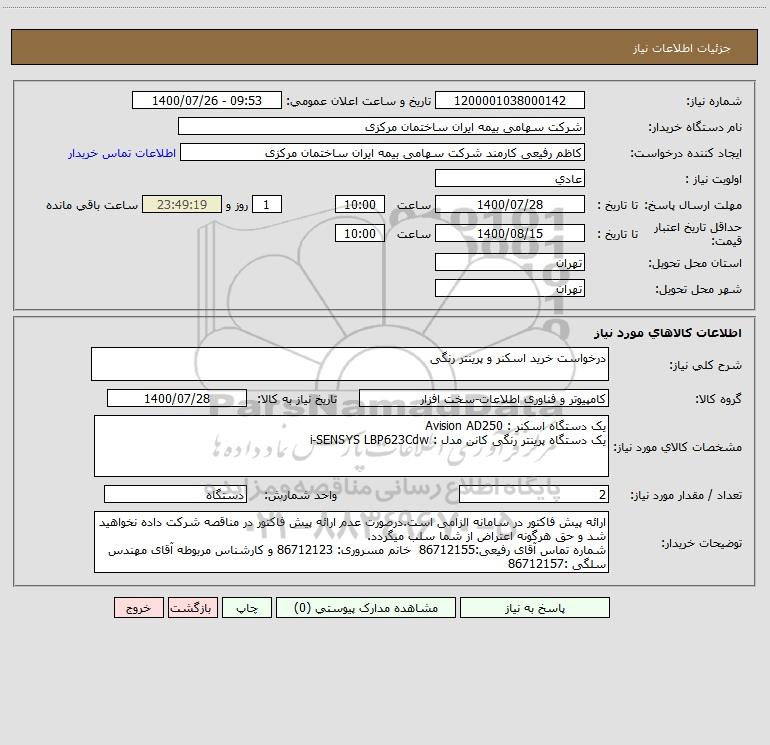Screen dimensions: 770x745
Task: Click buyer name field شرکت سهامی بیمه ایران
Action: pyautogui.click(x=381, y=126)
